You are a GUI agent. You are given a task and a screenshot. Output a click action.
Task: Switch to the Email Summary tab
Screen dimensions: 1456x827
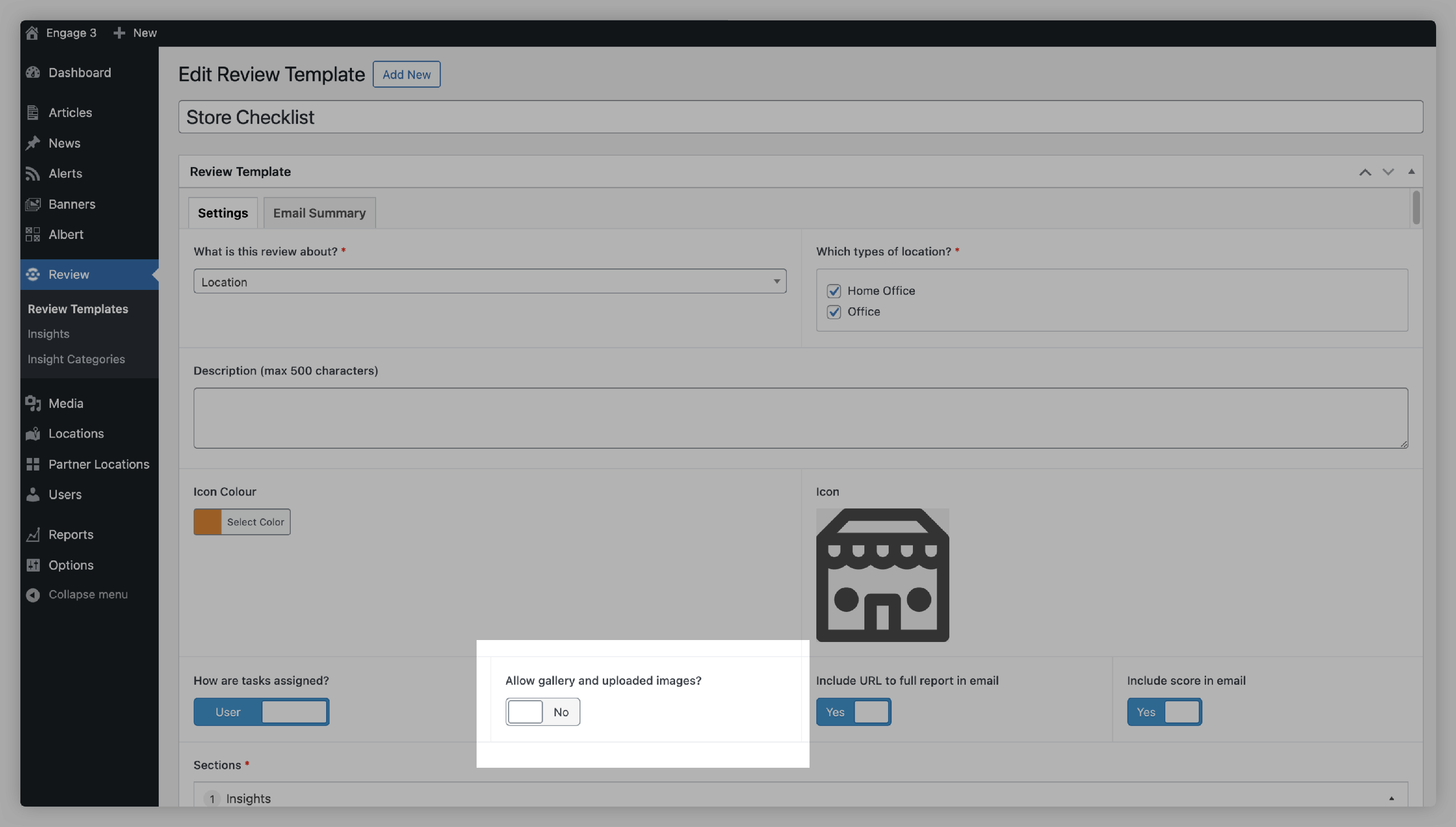point(319,213)
